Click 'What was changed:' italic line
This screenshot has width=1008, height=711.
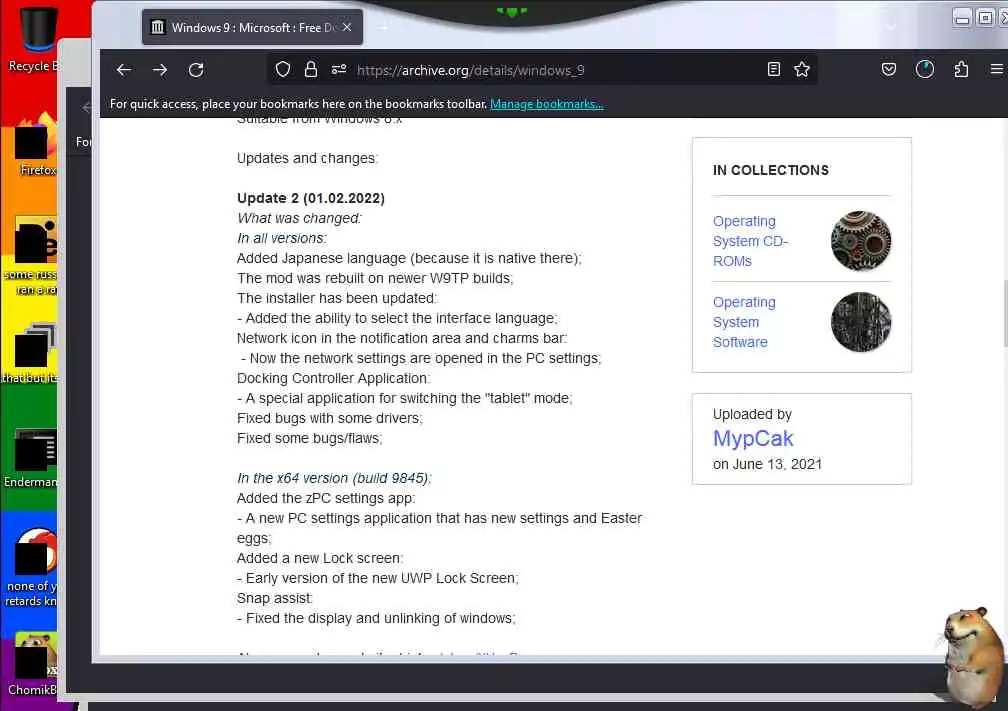(x=300, y=218)
